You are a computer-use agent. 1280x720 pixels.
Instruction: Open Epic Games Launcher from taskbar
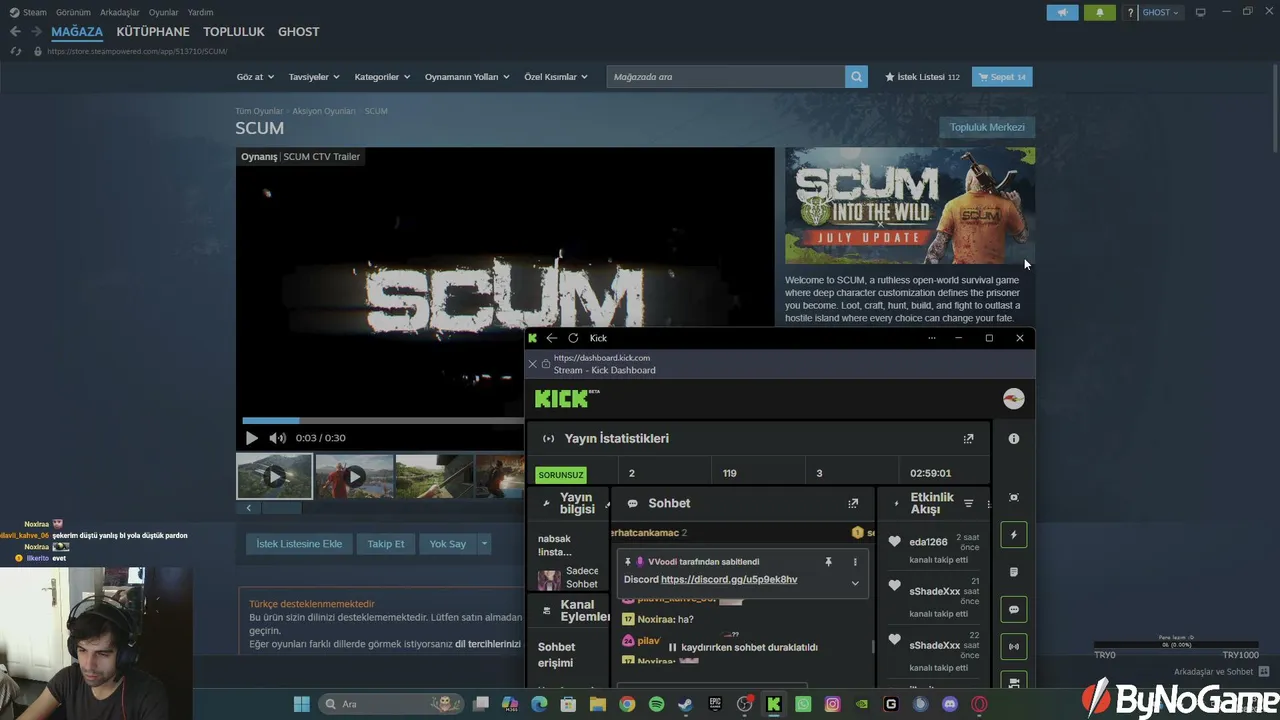tap(715, 704)
